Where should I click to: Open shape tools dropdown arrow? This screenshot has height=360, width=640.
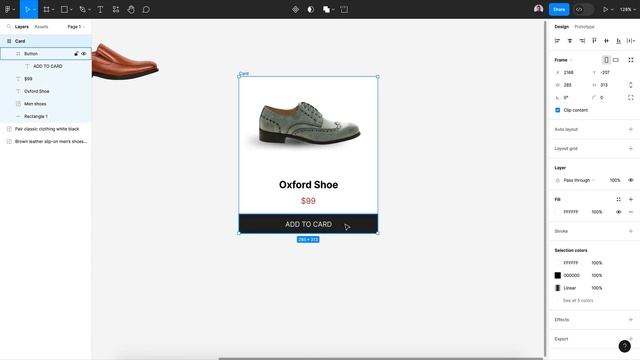tap(71, 9)
